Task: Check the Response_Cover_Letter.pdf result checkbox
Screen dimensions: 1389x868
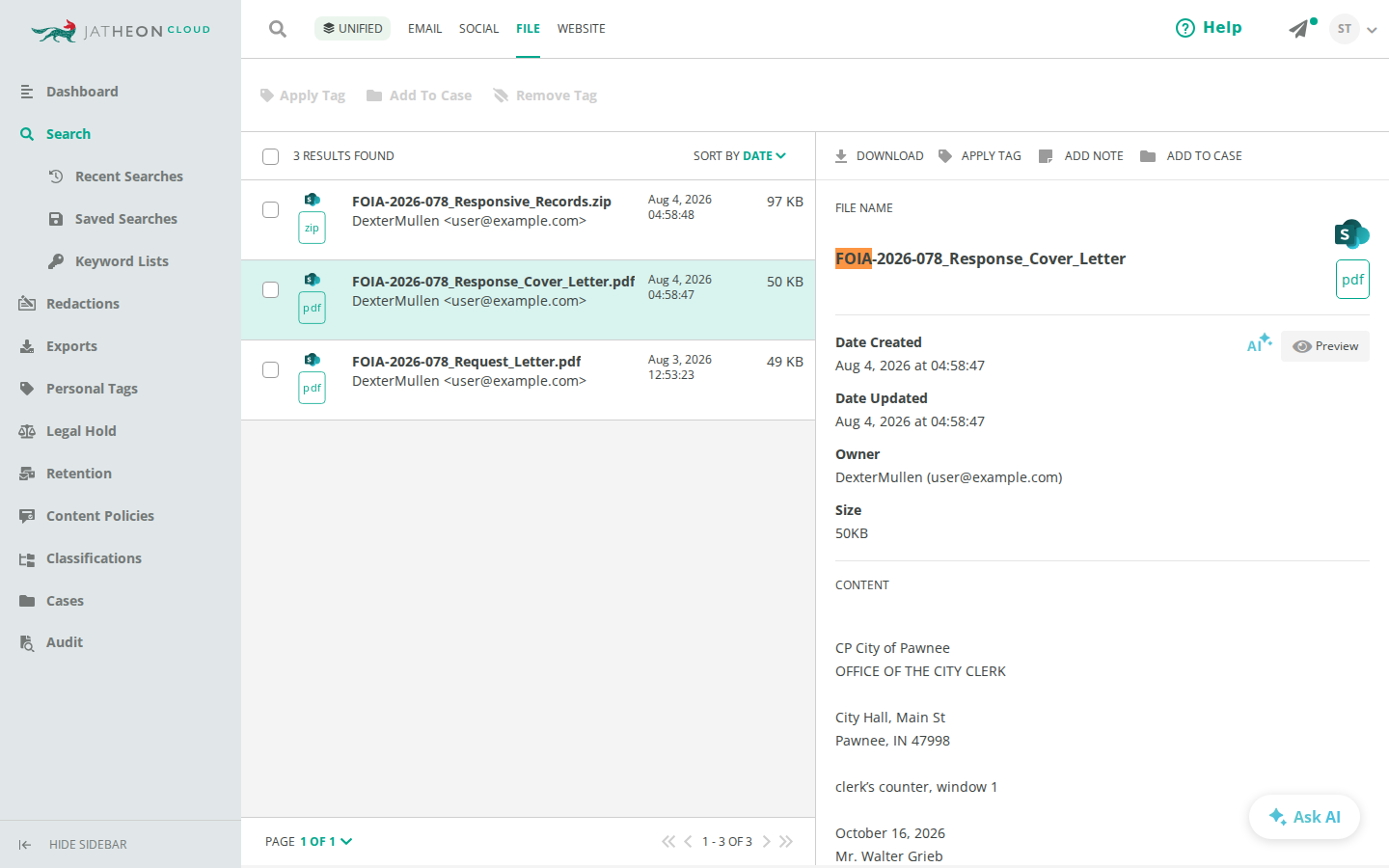Action: [x=271, y=290]
